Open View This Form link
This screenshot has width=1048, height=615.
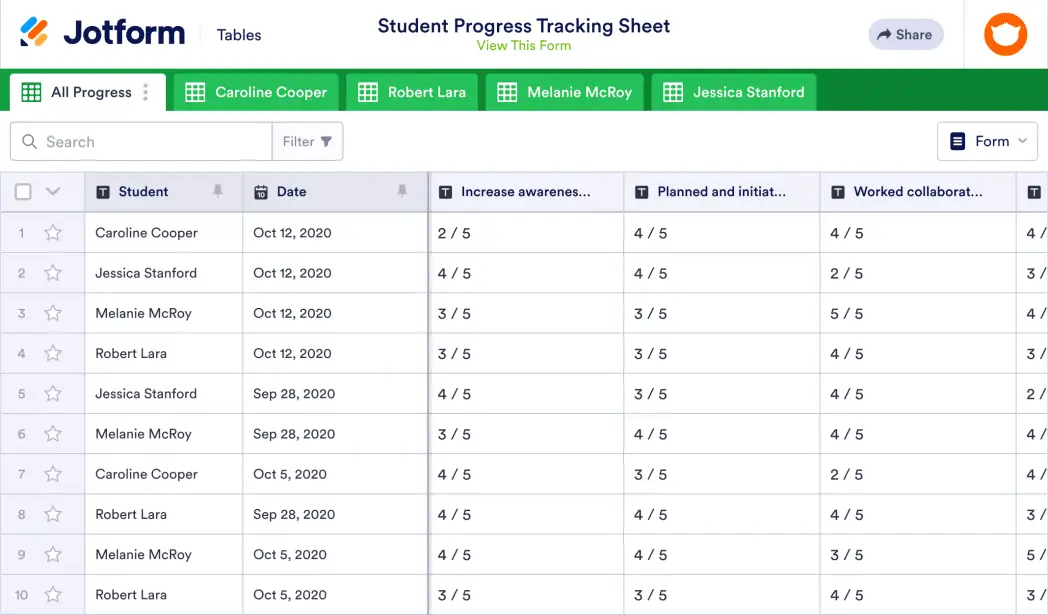point(524,45)
